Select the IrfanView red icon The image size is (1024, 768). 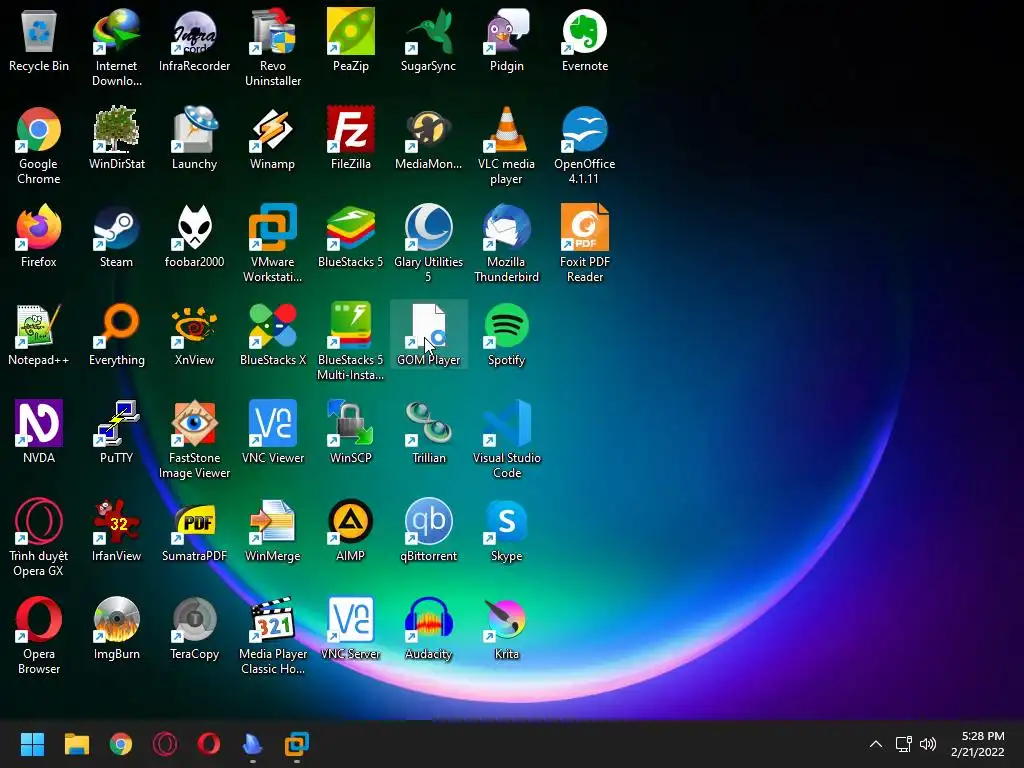point(116,521)
